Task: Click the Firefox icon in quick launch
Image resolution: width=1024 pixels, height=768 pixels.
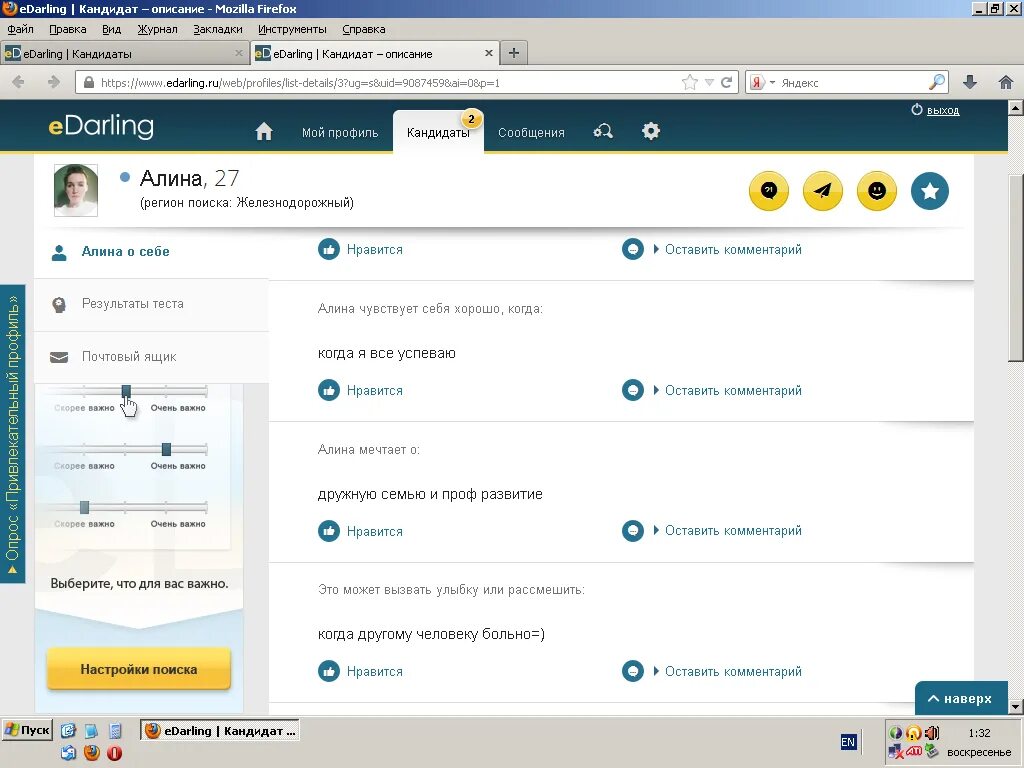Action: point(91,753)
